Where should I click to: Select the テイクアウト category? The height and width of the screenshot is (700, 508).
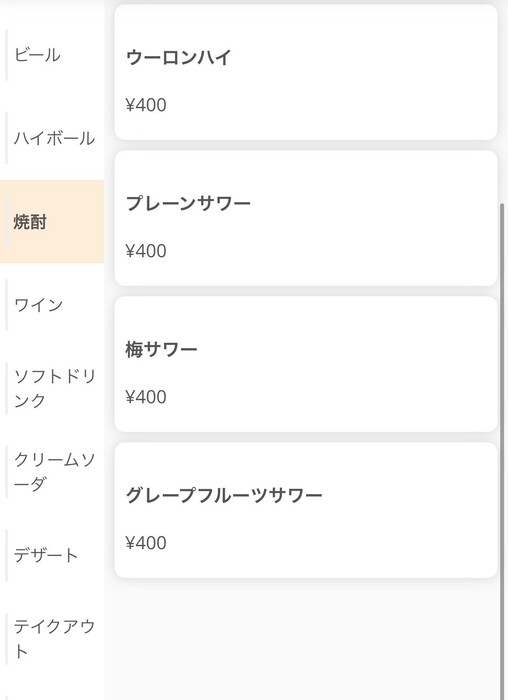[x=52, y=639]
